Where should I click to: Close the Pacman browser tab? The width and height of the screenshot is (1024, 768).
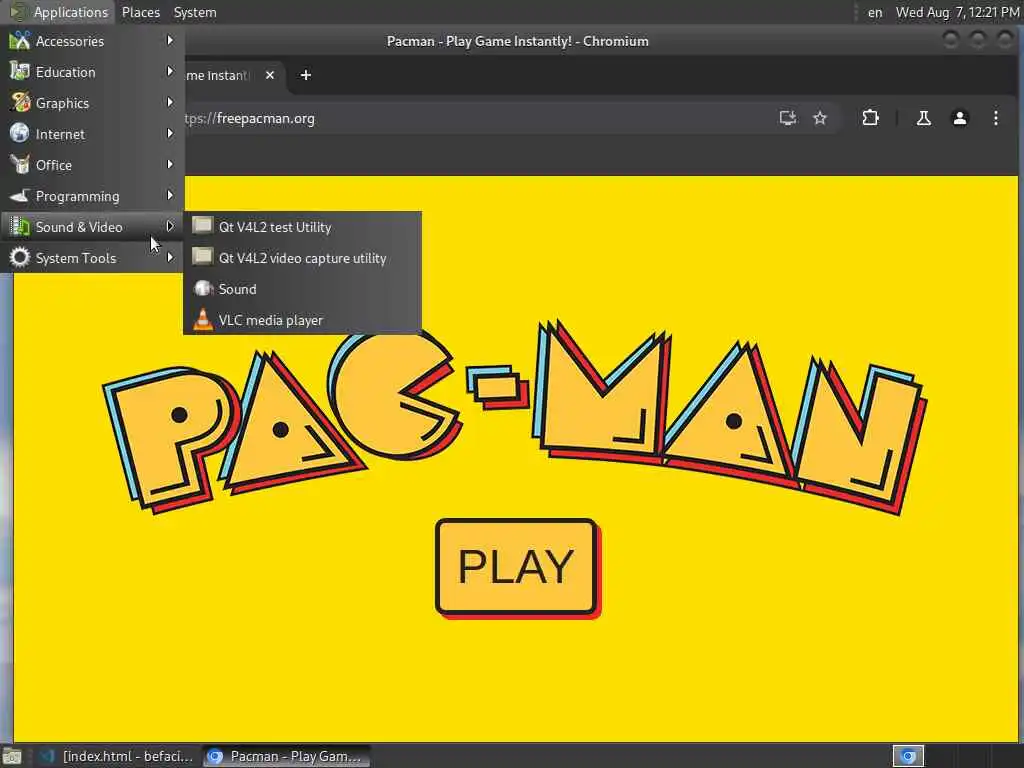pos(270,75)
